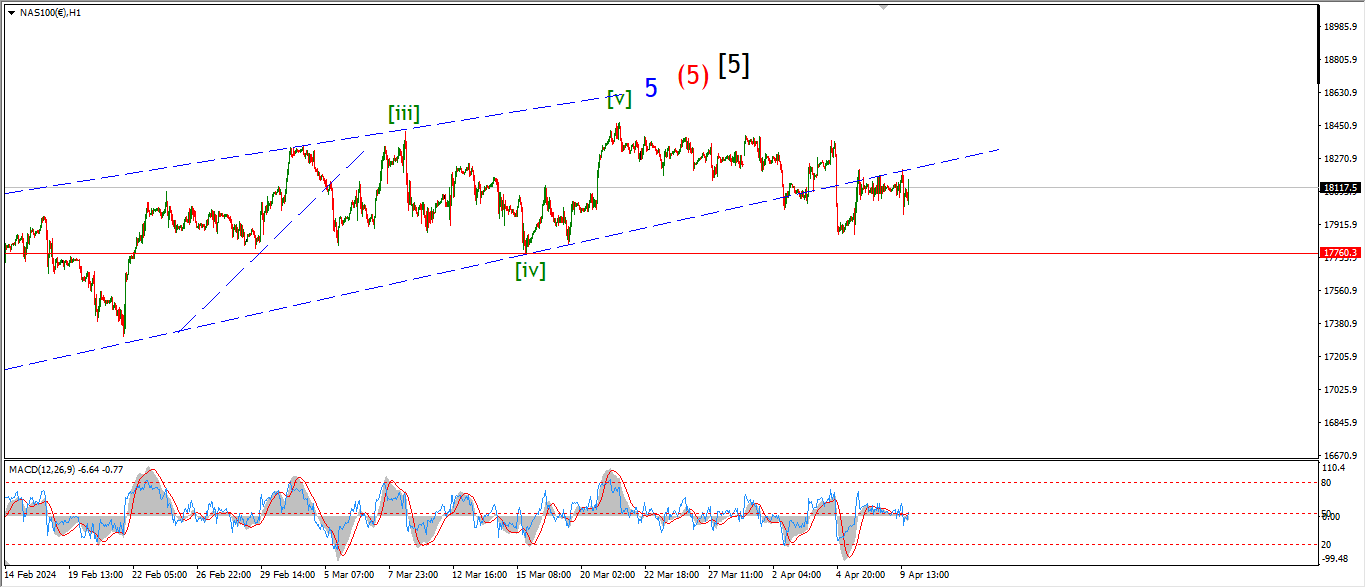Click the red 17760.3 price tag

click(1337, 254)
